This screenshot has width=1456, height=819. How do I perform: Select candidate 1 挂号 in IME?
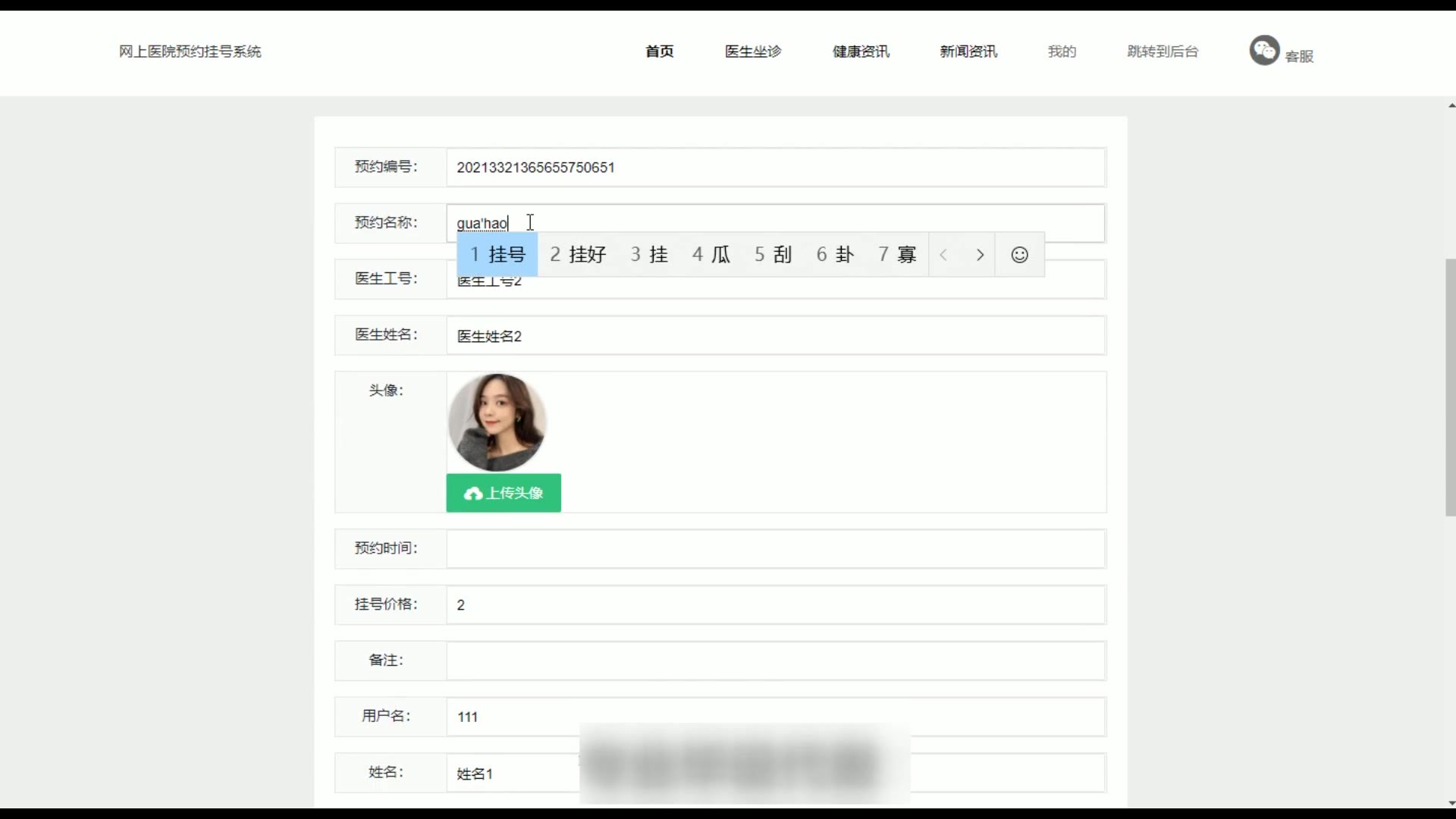click(497, 255)
